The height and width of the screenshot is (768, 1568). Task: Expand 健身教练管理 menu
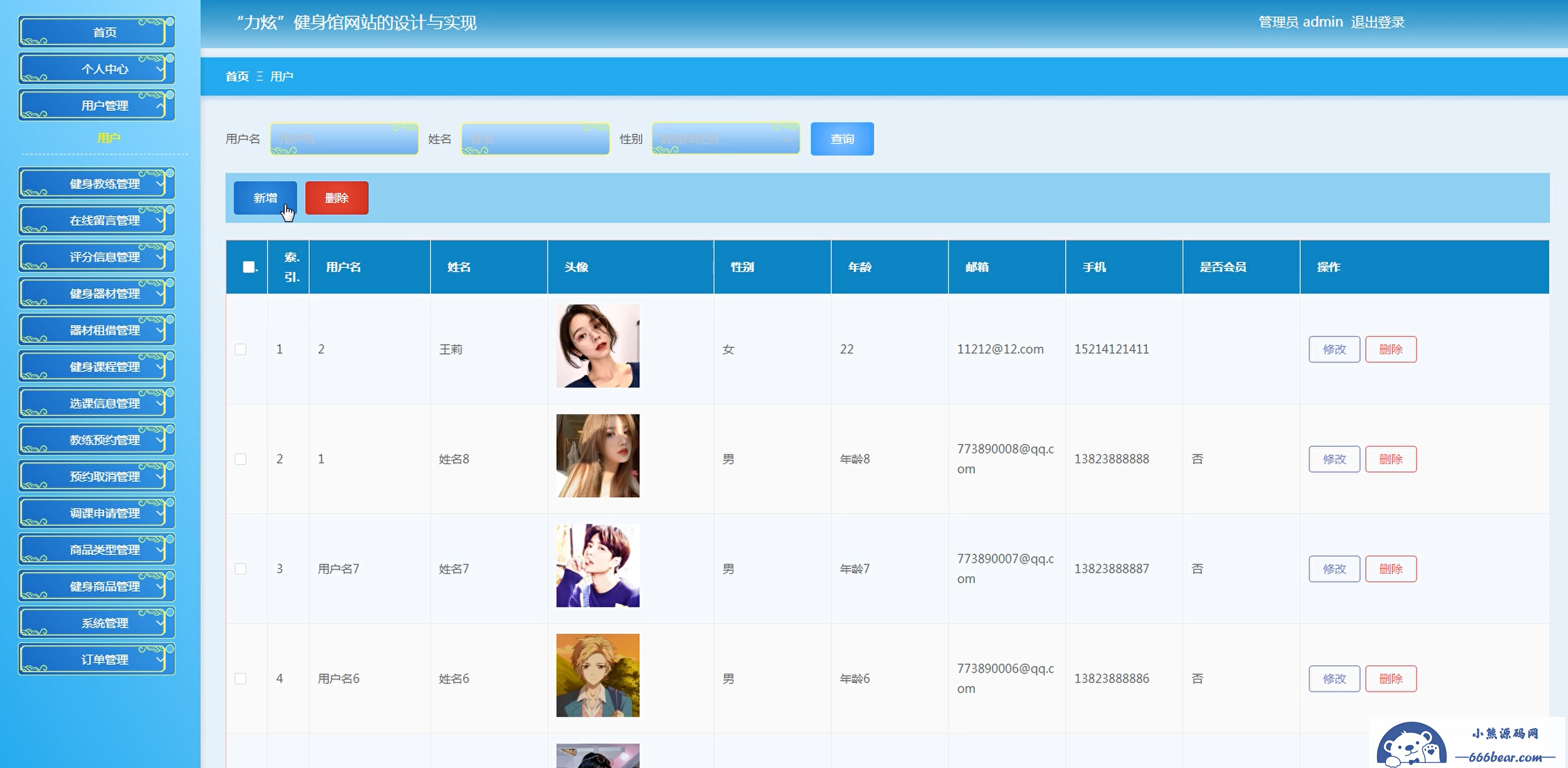coord(97,183)
